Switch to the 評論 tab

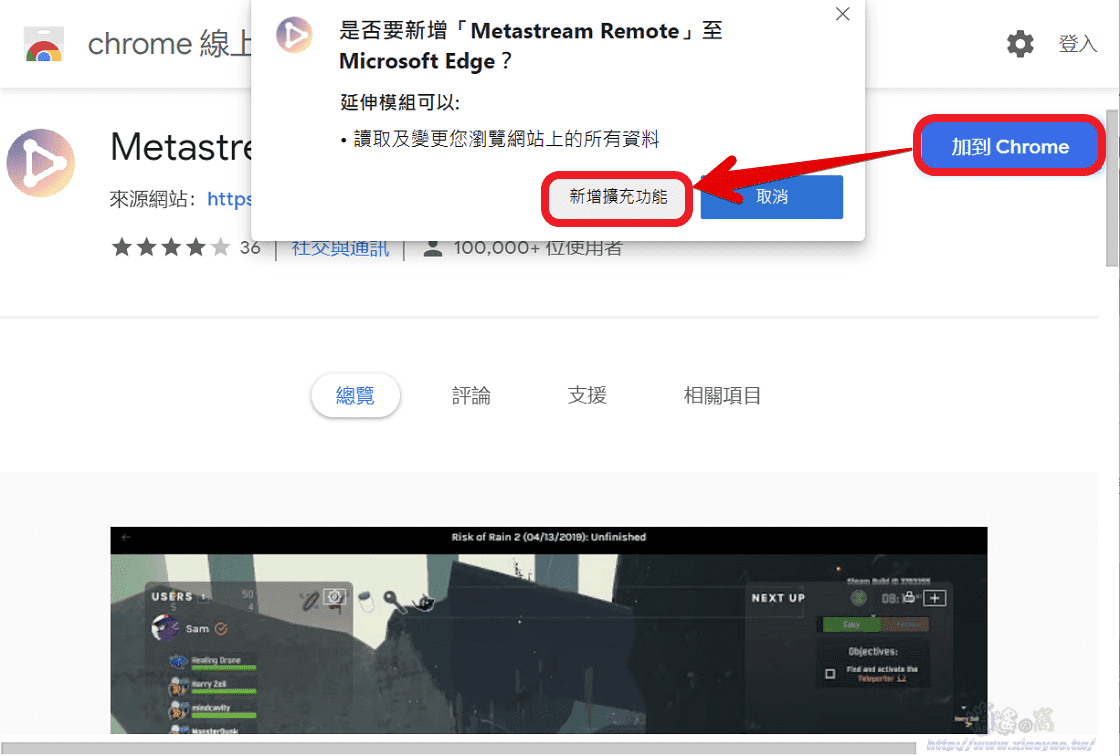click(x=471, y=395)
